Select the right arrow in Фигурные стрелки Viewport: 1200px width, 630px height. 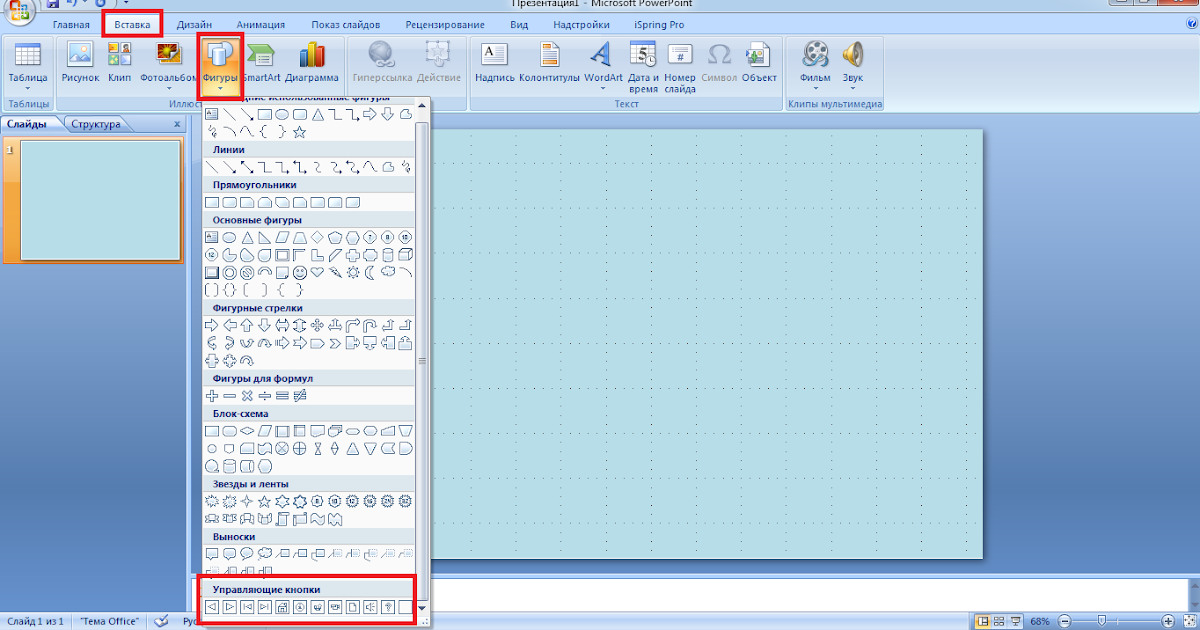tap(211, 325)
